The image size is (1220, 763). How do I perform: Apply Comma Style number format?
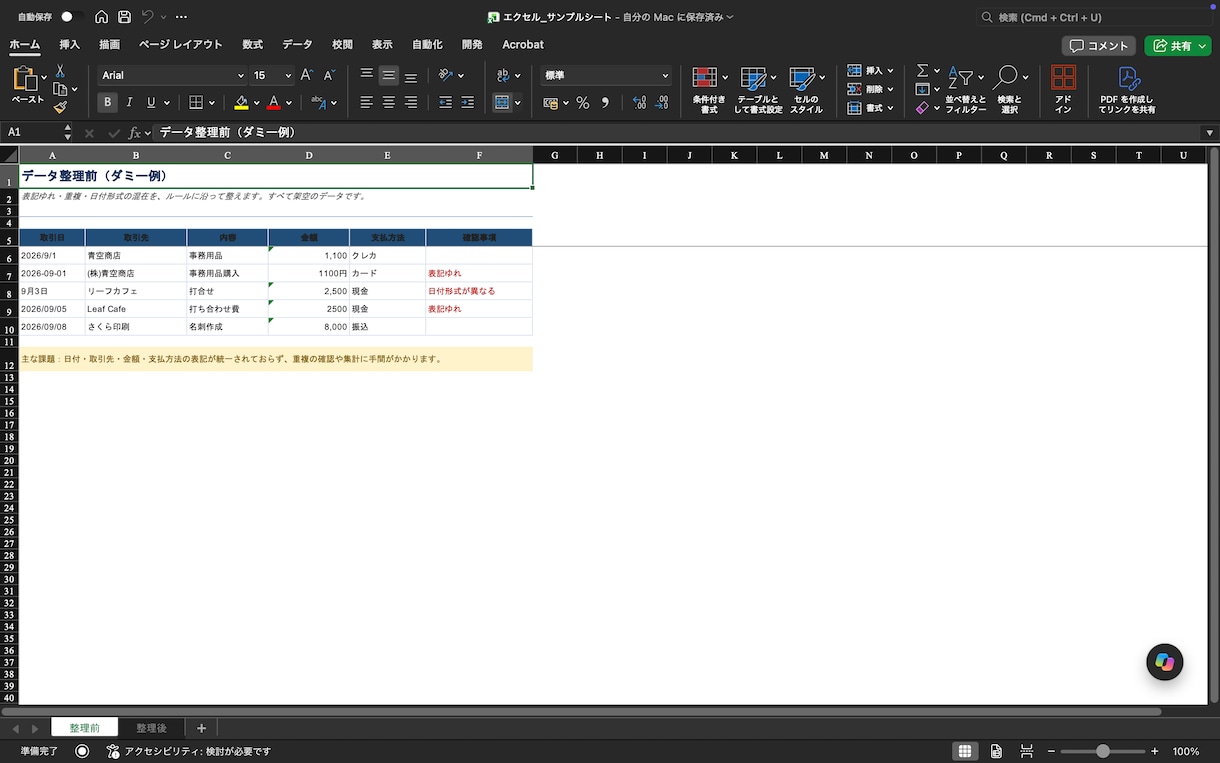pos(605,102)
